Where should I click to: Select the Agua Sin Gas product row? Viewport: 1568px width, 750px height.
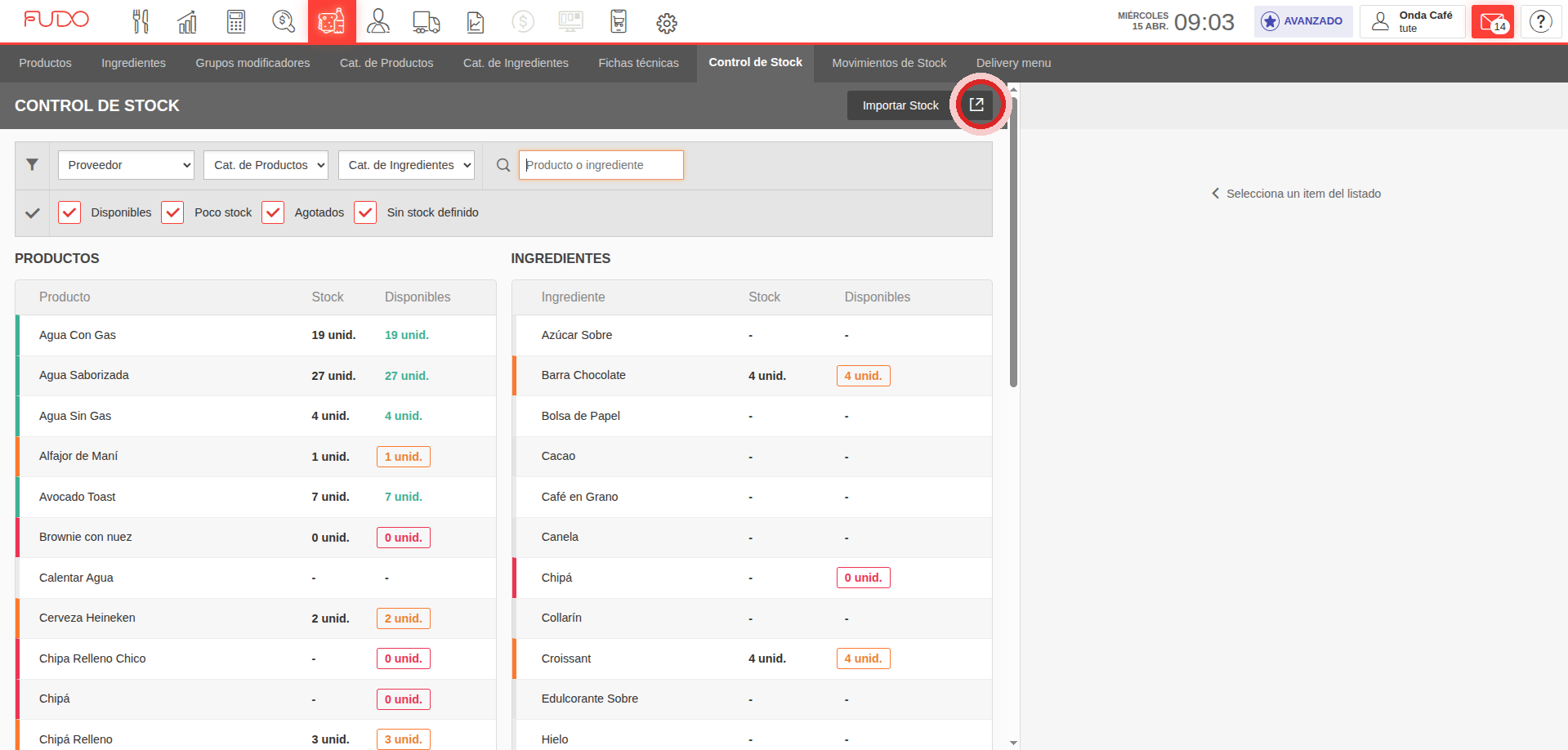tap(256, 416)
